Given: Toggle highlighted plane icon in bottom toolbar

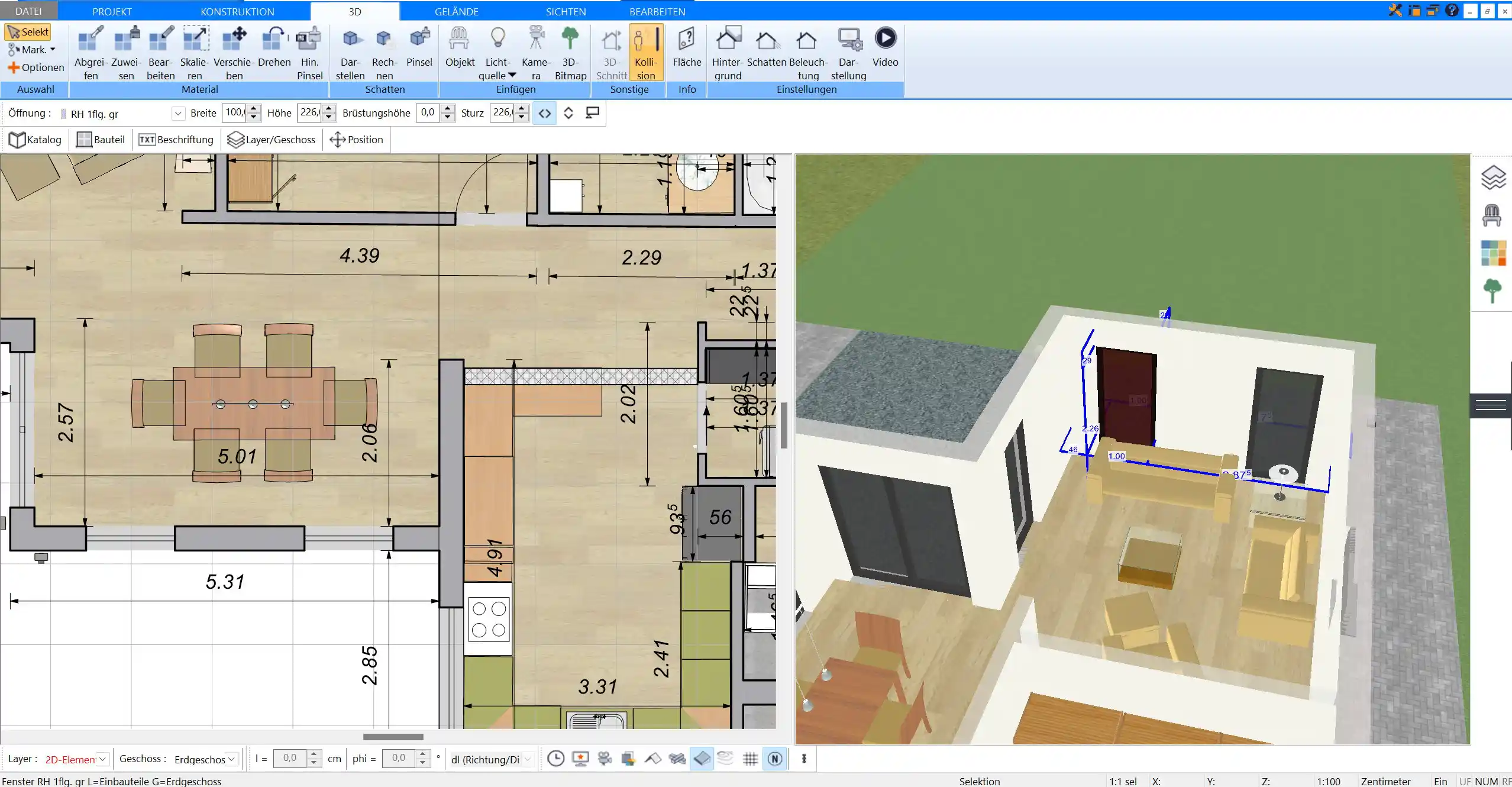Looking at the screenshot, I should [x=702, y=759].
